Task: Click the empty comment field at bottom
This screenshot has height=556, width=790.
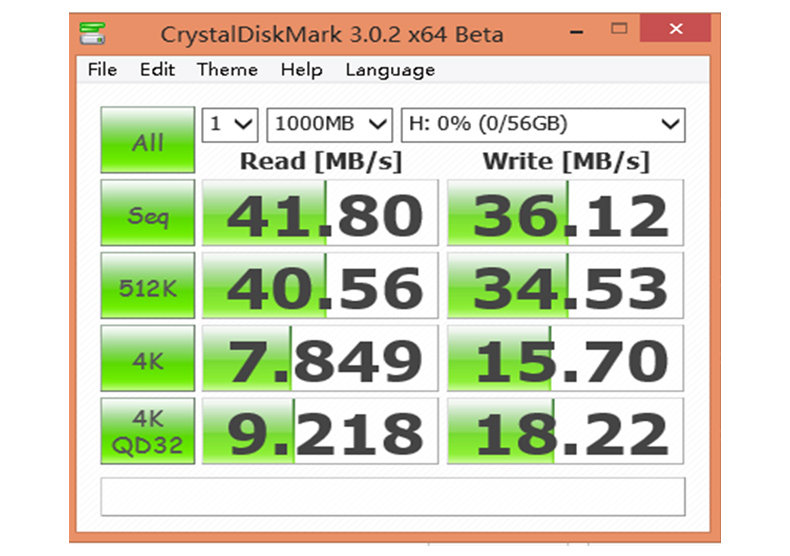Action: (393, 497)
